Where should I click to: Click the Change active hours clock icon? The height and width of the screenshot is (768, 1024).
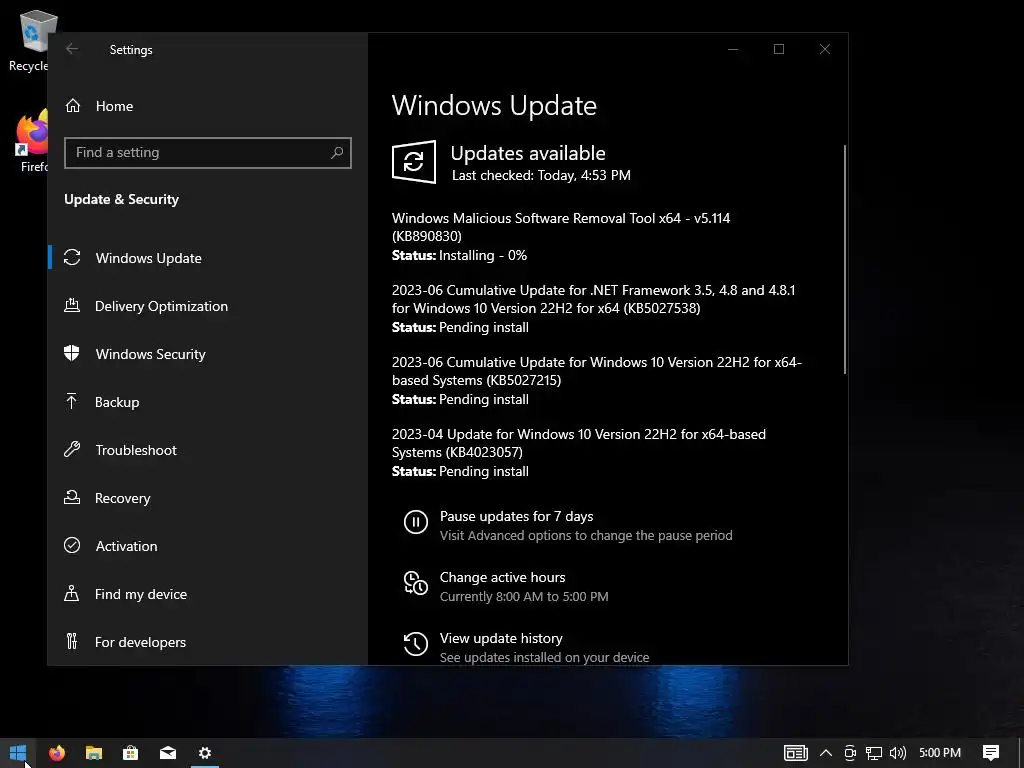[416, 583]
